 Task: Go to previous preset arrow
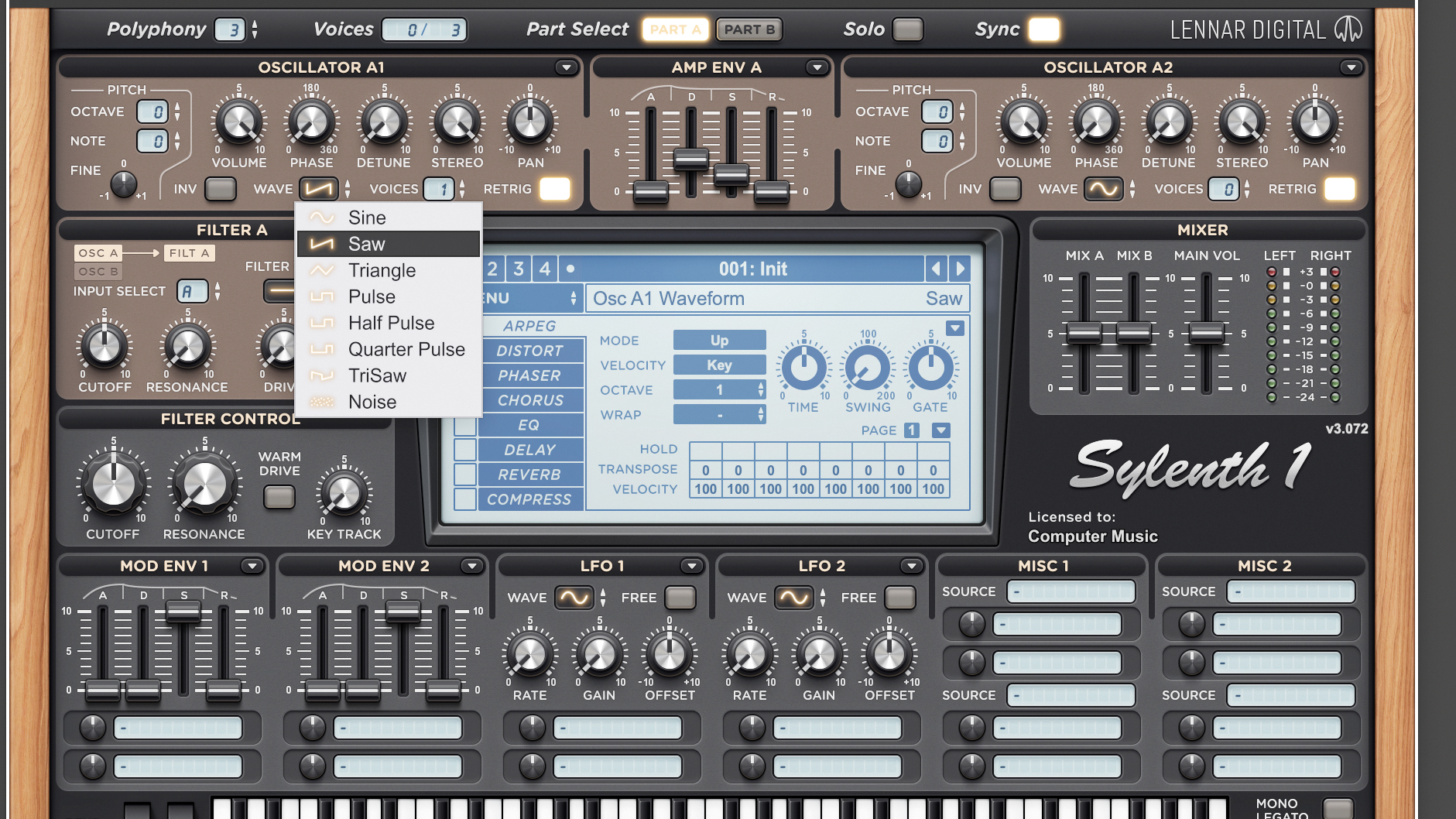point(936,269)
